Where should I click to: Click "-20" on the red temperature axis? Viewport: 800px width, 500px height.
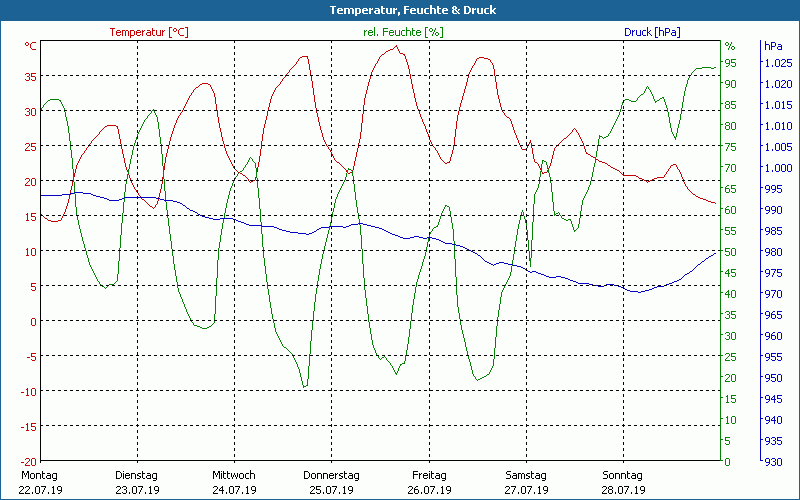28,462
